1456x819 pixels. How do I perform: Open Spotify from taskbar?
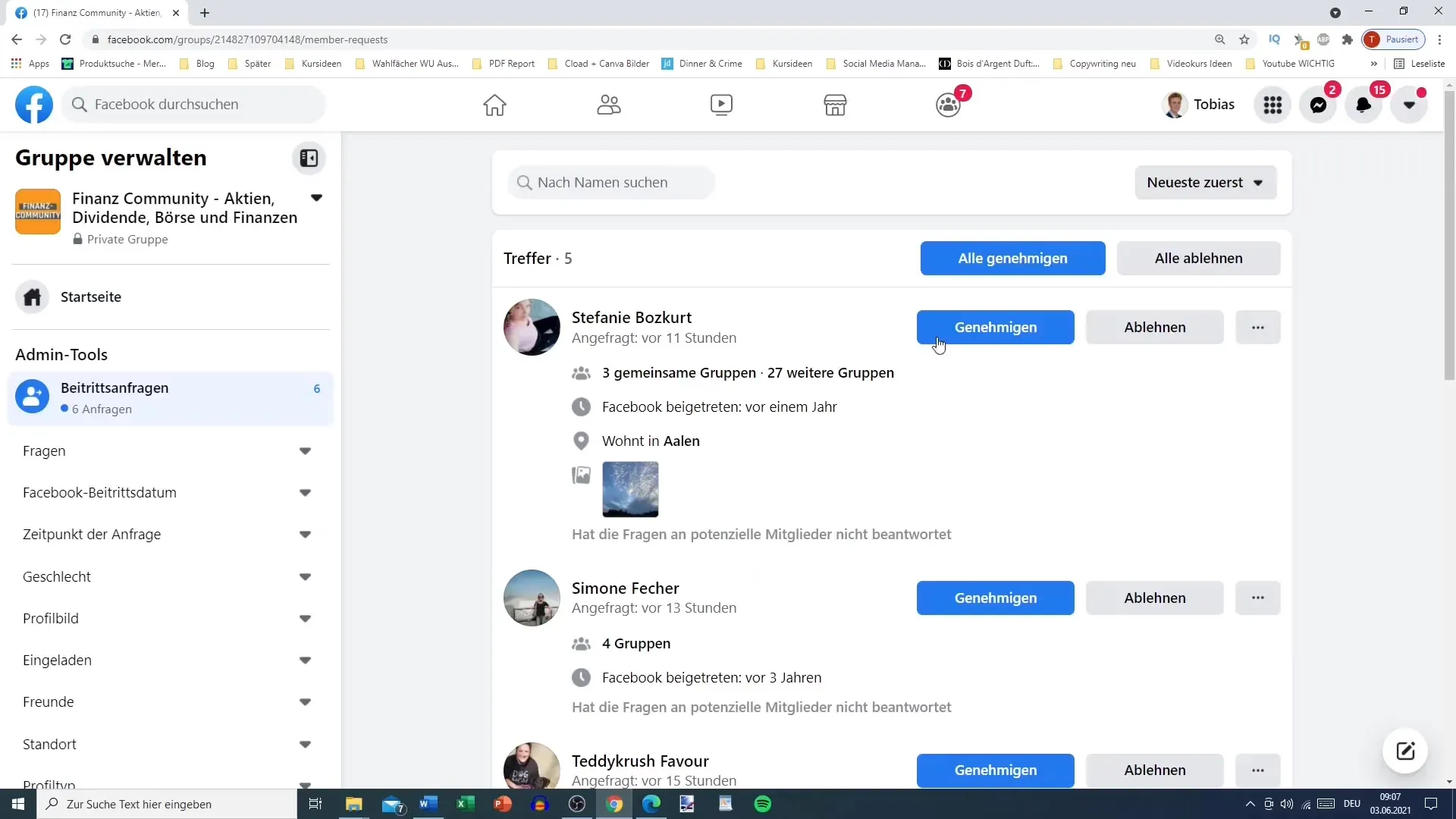coord(763,804)
